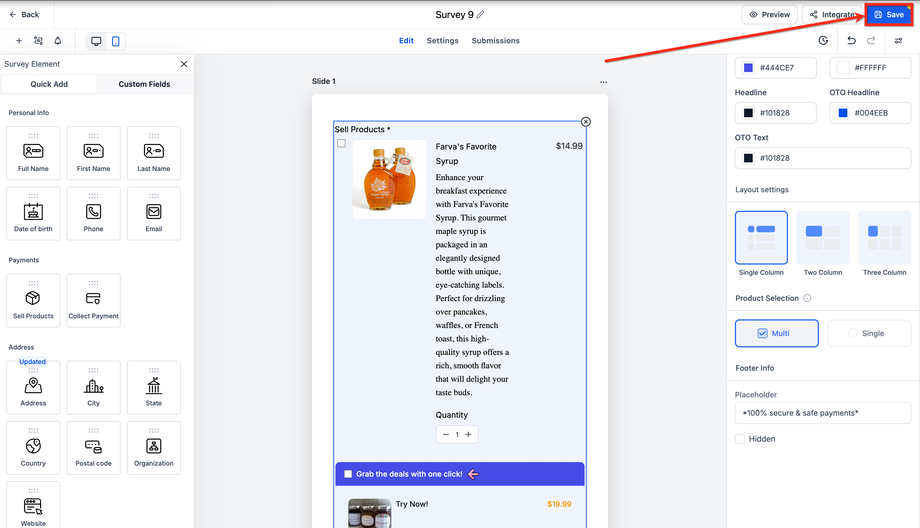Image resolution: width=920 pixels, height=528 pixels.
Task: Click the bell notification icon
Action: pyautogui.click(x=58, y=41)
